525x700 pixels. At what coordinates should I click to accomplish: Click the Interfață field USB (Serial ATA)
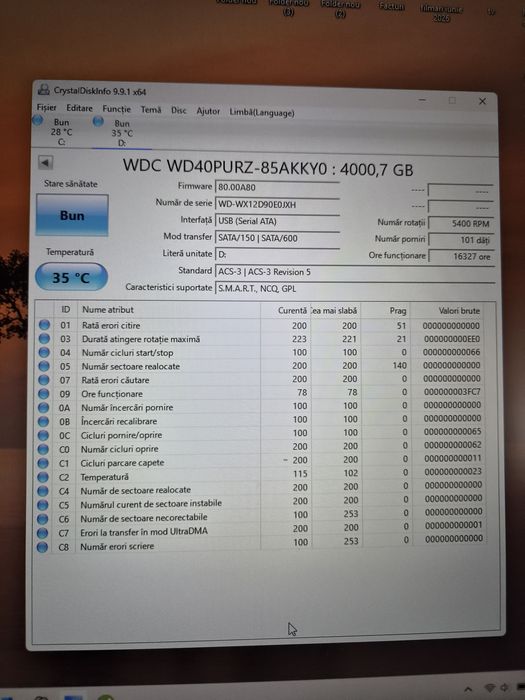[277, 221]
